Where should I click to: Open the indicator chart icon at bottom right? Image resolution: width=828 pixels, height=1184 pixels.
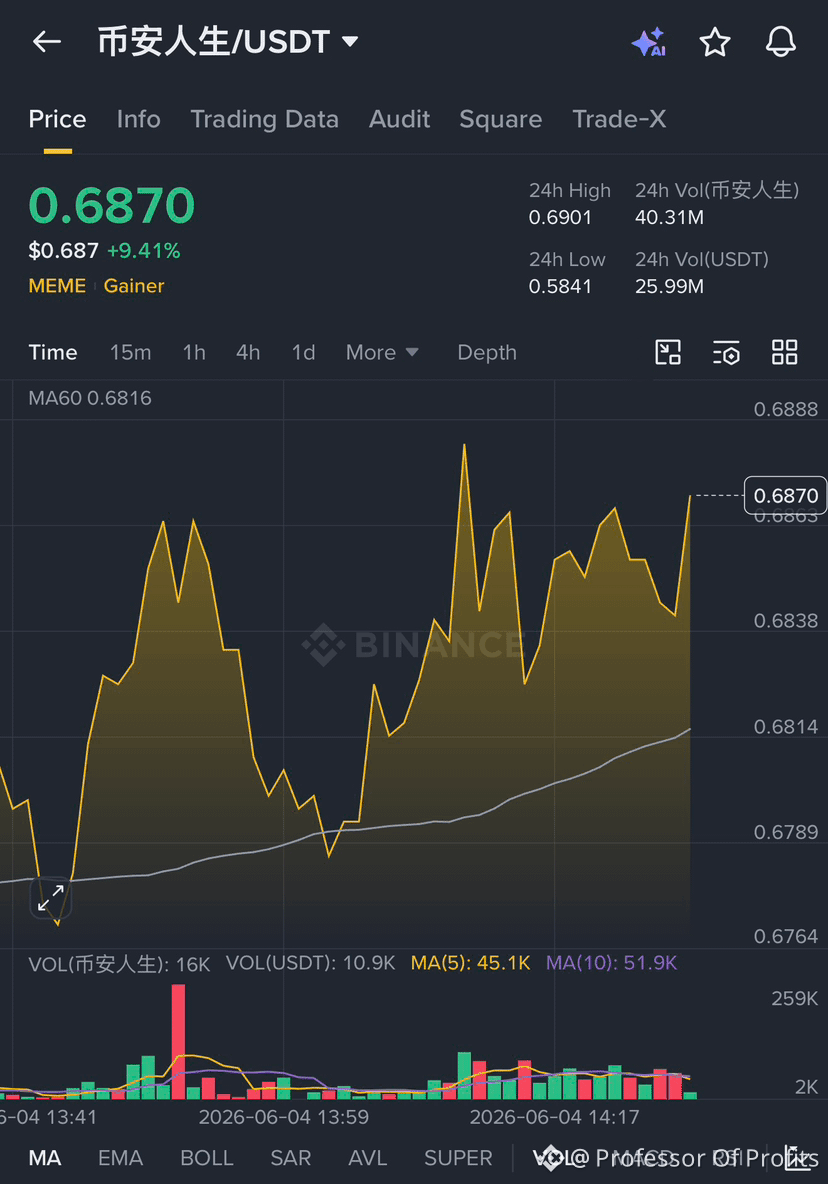[x=797, y=1158]
